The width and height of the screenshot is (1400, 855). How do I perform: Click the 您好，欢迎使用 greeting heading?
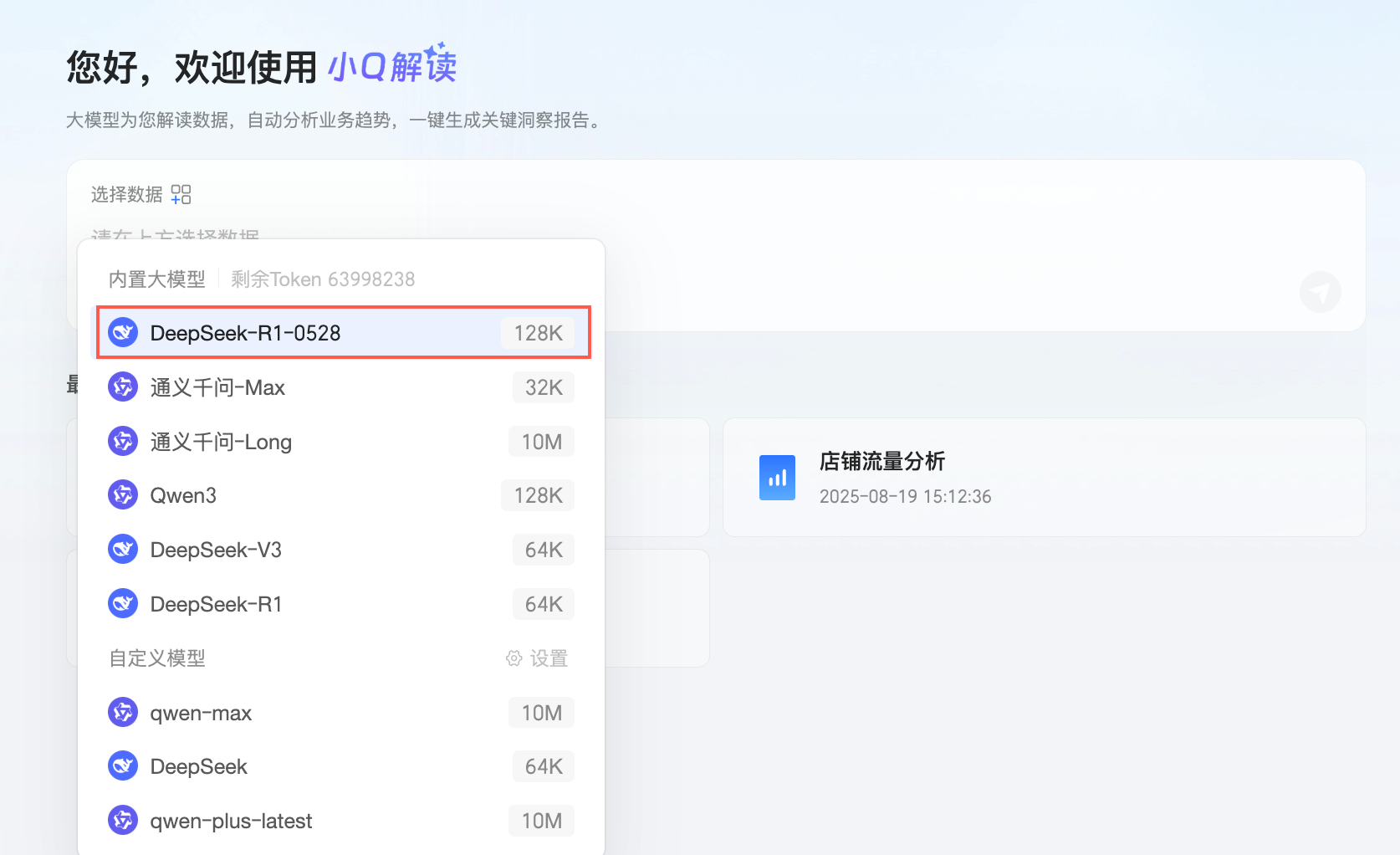pyautogui.click(x=192, y=67)
